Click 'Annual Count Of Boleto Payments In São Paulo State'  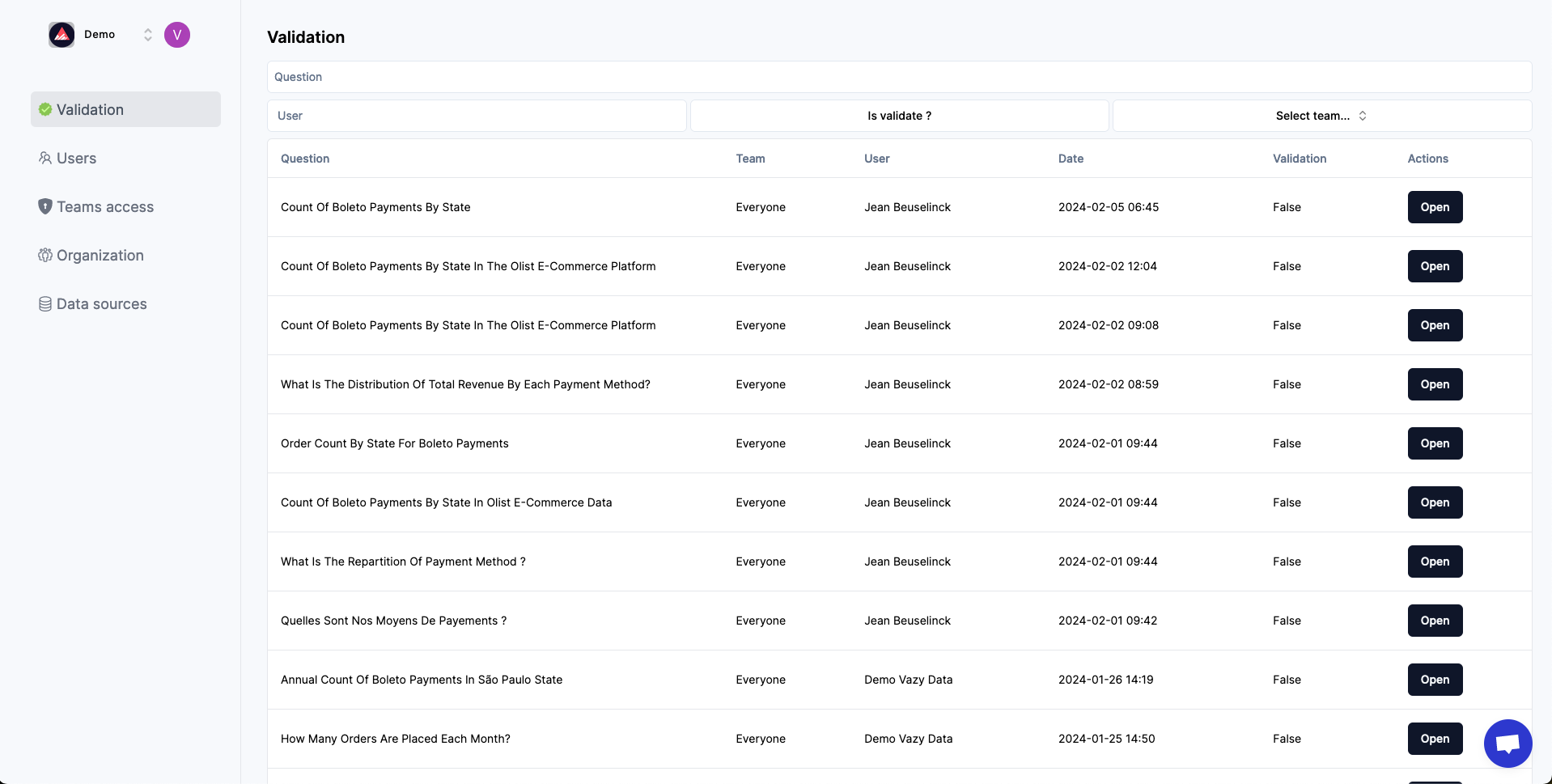[x=422, y=680]
